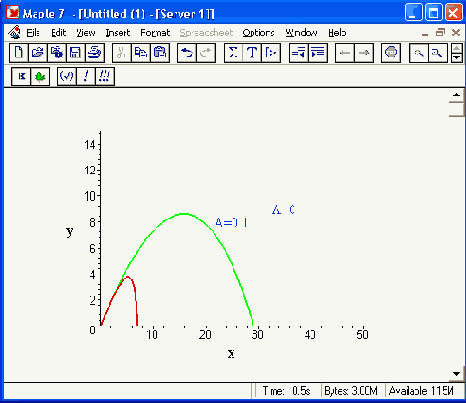Open an existing file with folder icon
Viewport: 466px width, 403px height.
pyautogui.click(x=38, y=53)
